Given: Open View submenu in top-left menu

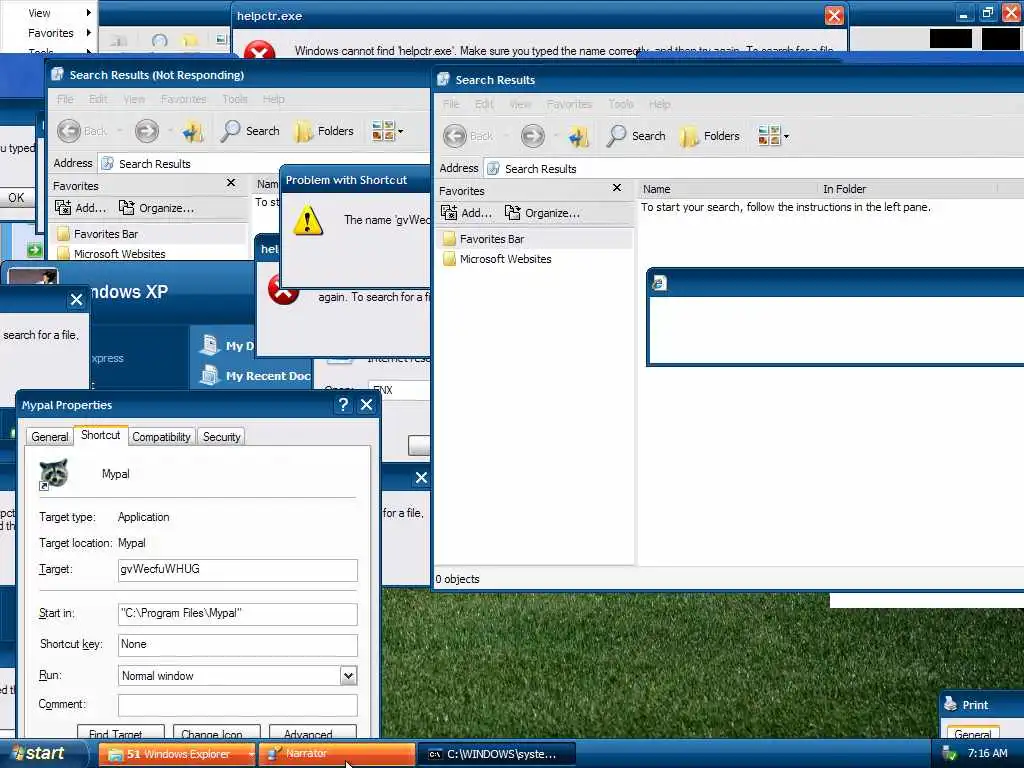Looking at the screenshot, I should (x=49, y=13).
